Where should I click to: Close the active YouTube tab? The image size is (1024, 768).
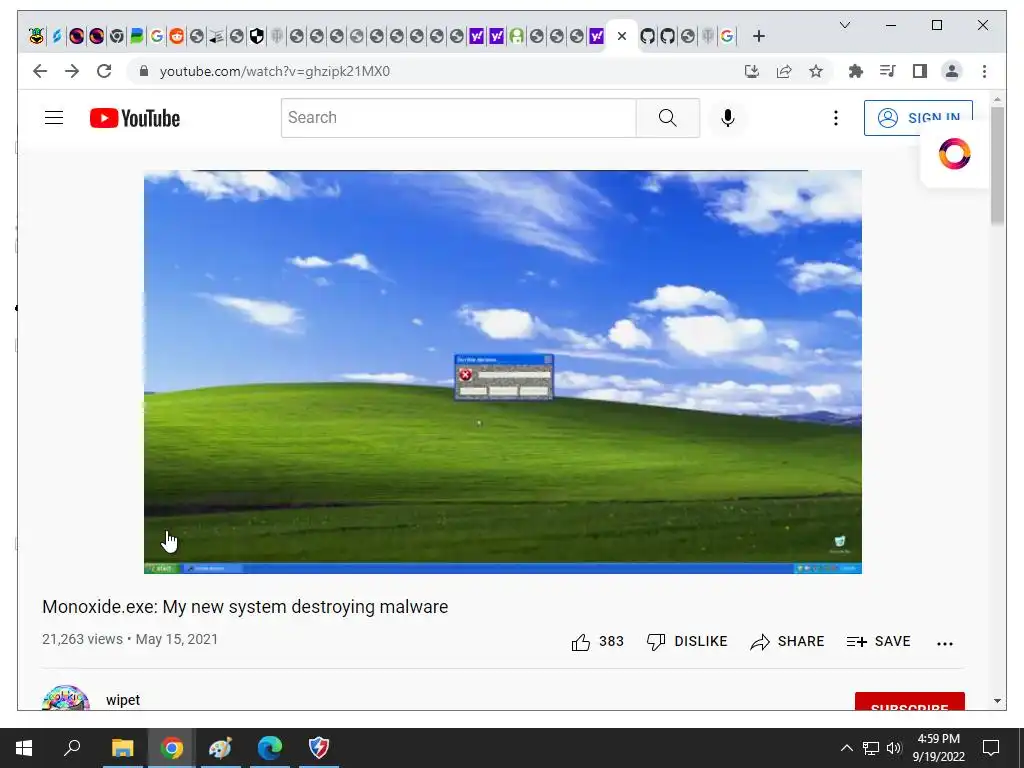click(x=622, y=37)
